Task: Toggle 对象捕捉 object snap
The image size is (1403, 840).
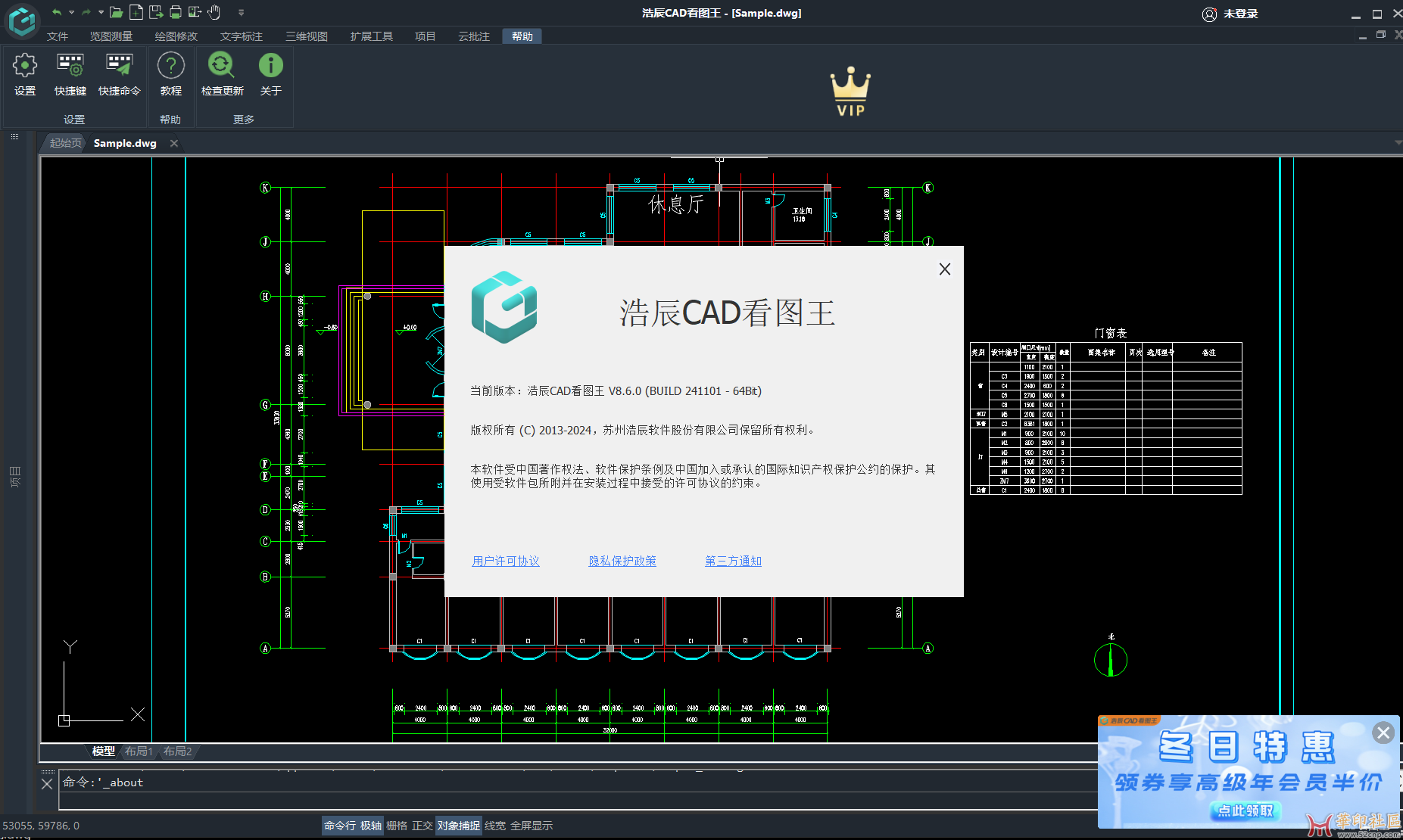Action: [x=459, y=826]
